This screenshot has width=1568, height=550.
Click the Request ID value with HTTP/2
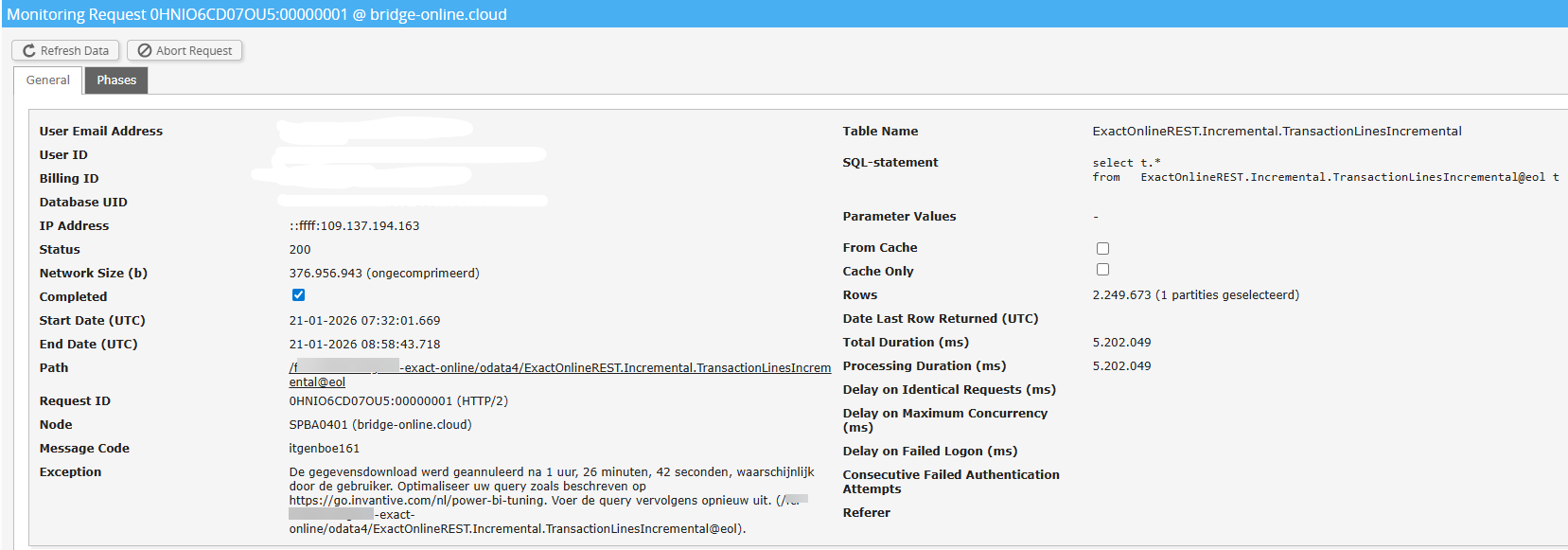(x=397, y=401)
